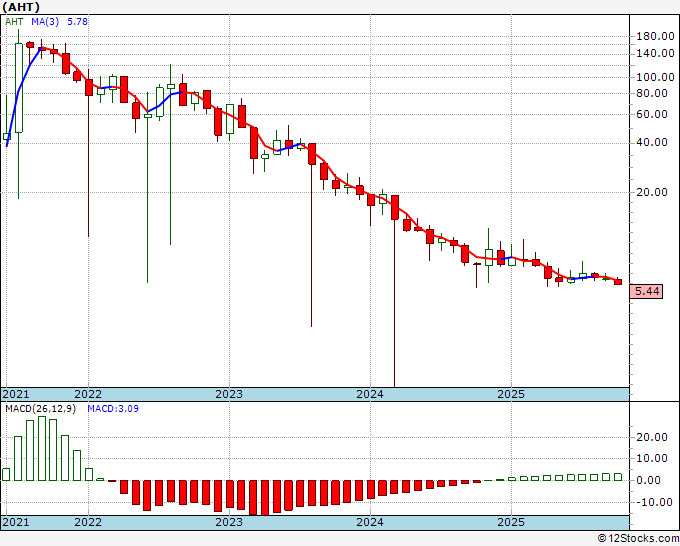680x546 pixels.
Task: Click 2025 on the price chart timeline
Action: 511,394
